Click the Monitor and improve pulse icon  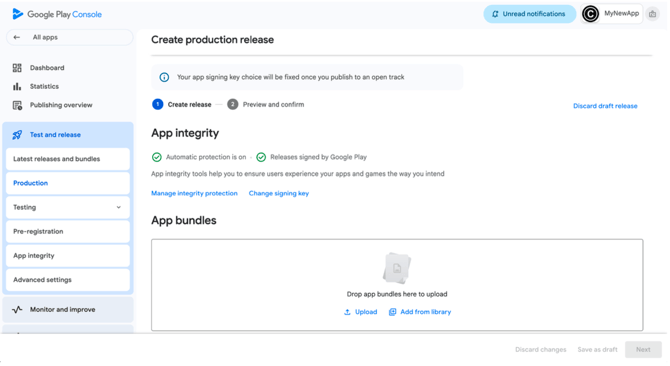[17, 310]
